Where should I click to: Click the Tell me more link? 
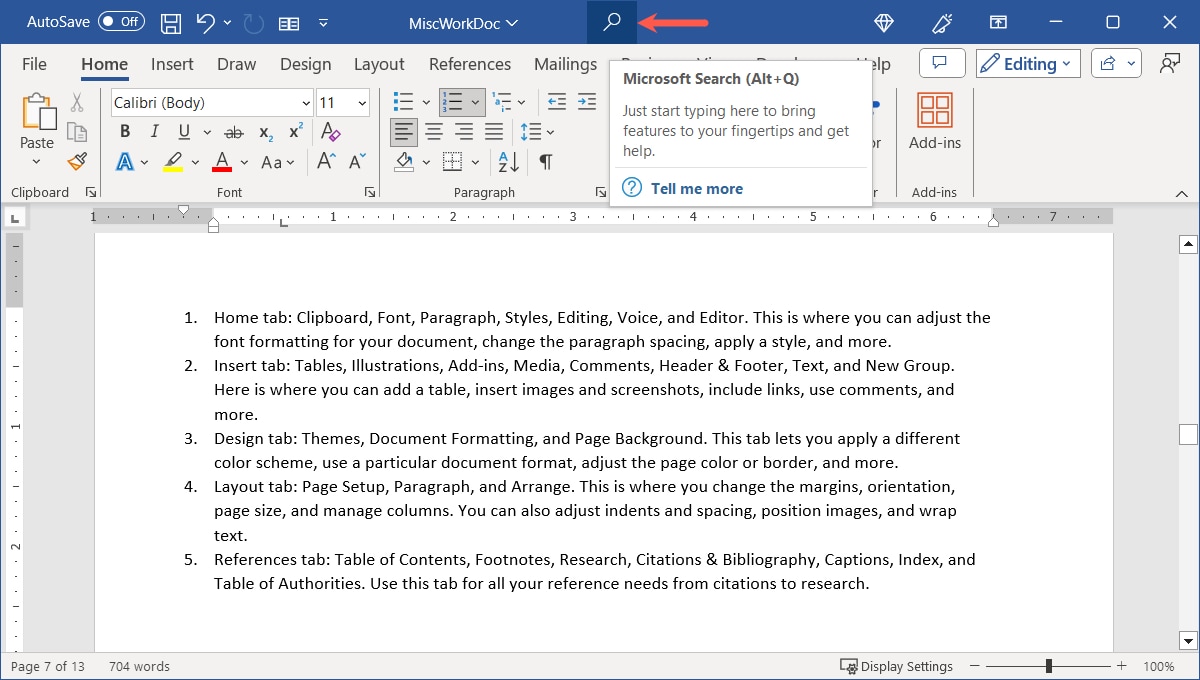coord(696,188)
